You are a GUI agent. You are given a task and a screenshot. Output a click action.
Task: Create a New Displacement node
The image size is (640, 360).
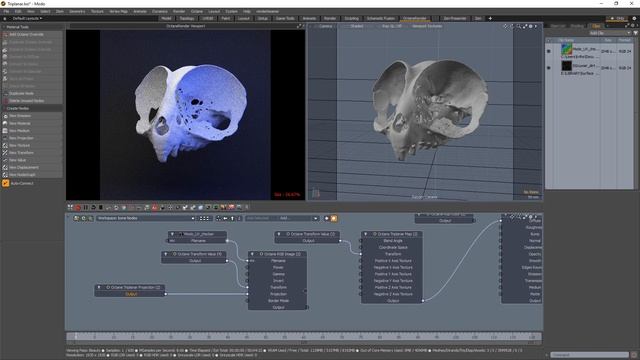[x=32, y=167]
